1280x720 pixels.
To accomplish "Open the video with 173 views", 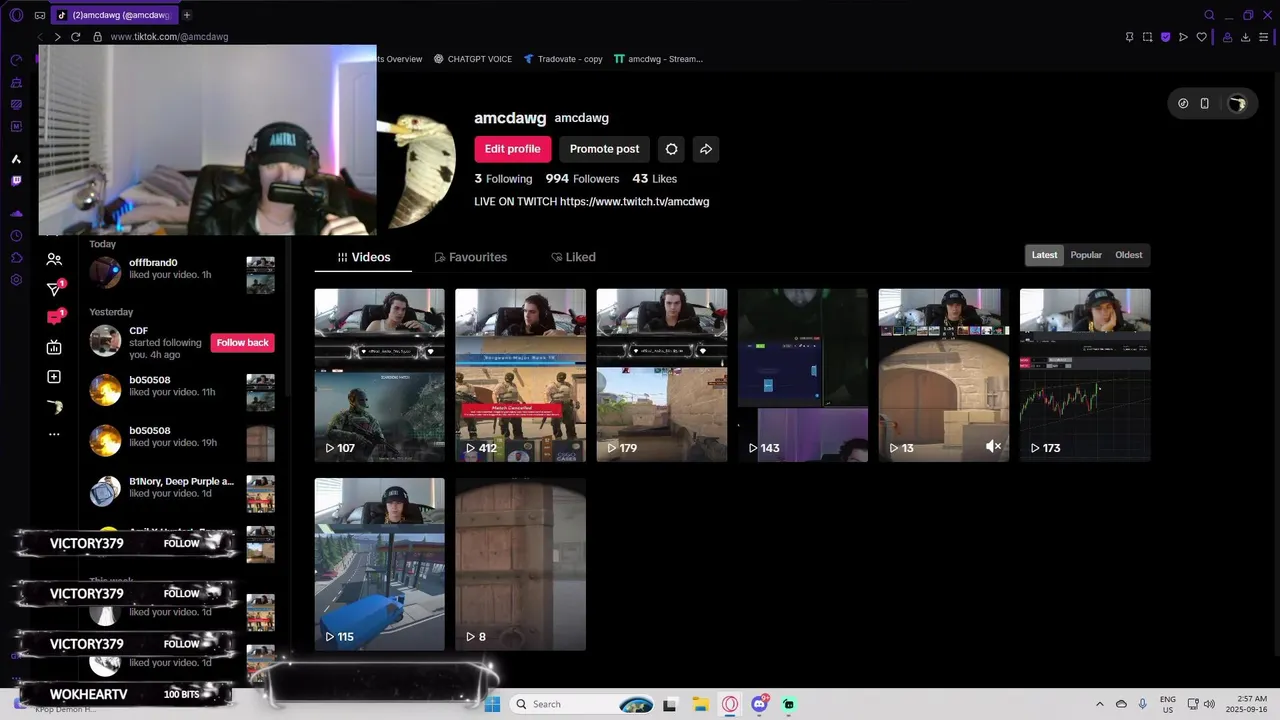I will [1085, 375].
